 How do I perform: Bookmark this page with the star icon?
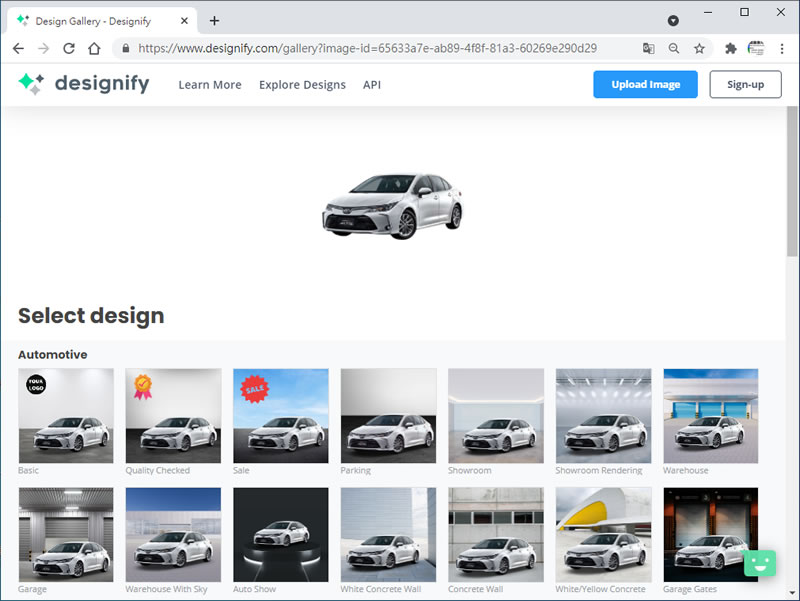click(x=699, y=48)
